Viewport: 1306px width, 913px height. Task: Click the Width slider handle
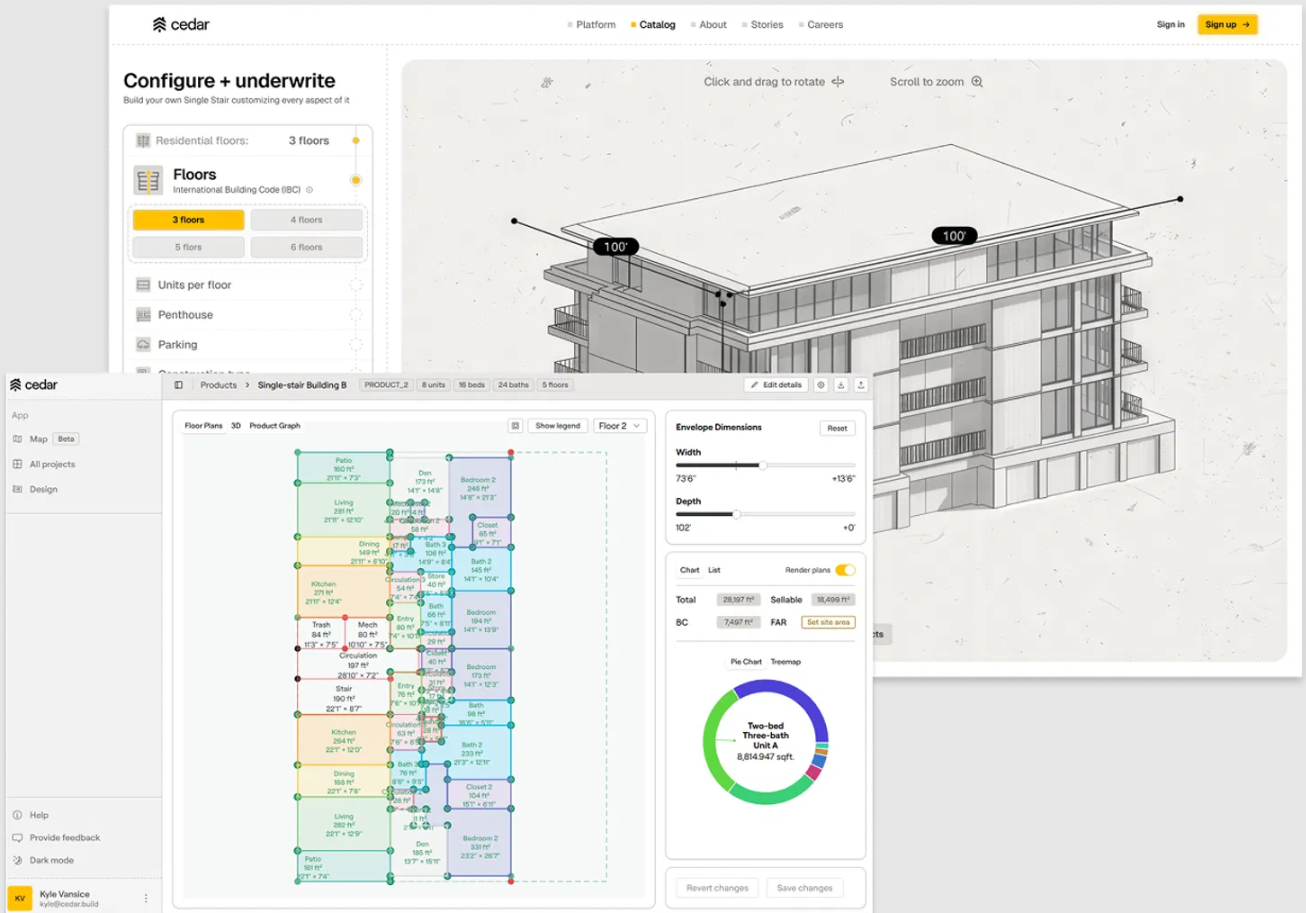(762, 465)
